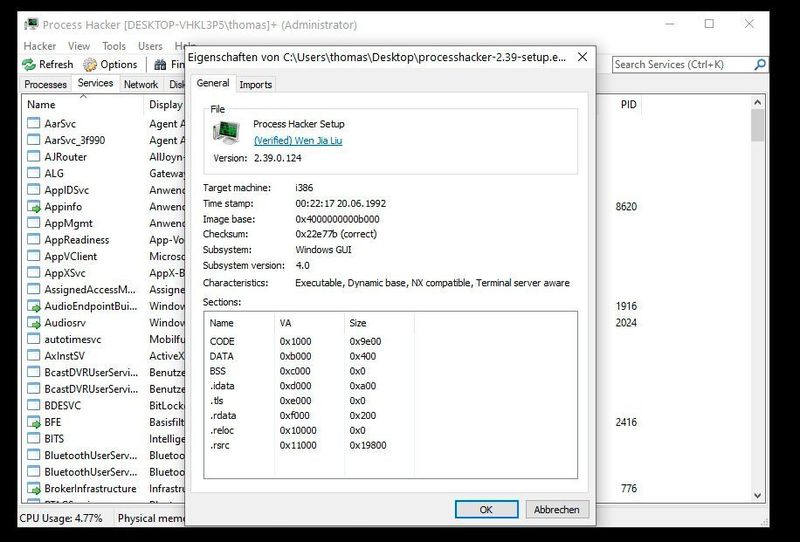
Task: Sort sections by the Name column header
Action: click(x=239, y=323)
